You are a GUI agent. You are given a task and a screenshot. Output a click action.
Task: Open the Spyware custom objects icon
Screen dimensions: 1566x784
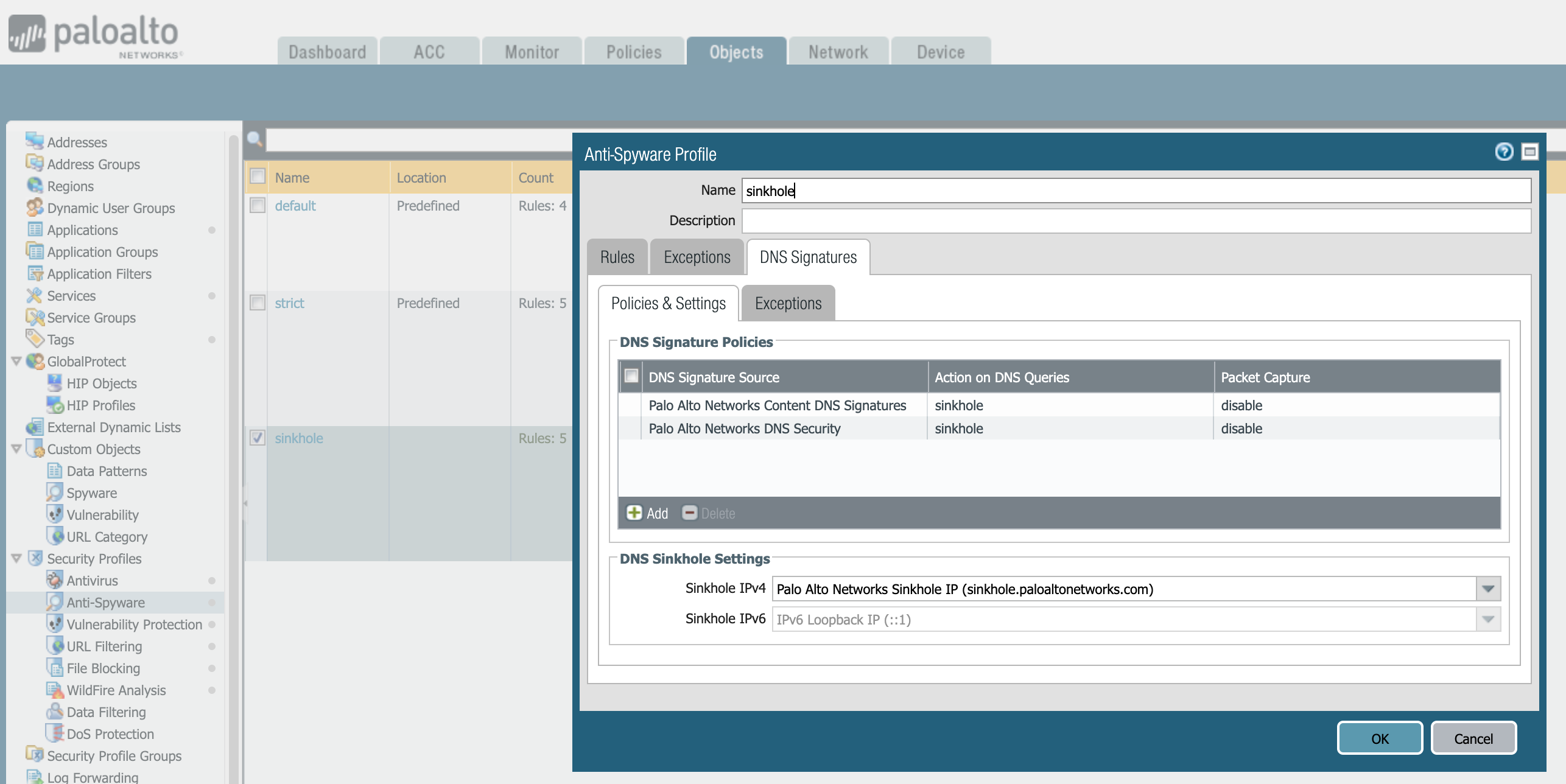[55, 492]
